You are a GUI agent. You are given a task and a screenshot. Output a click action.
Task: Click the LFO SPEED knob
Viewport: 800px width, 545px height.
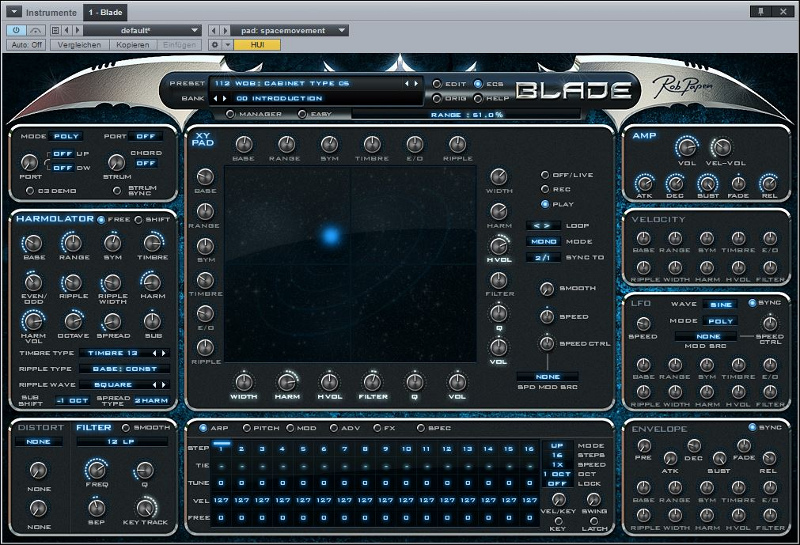[643, 324]
